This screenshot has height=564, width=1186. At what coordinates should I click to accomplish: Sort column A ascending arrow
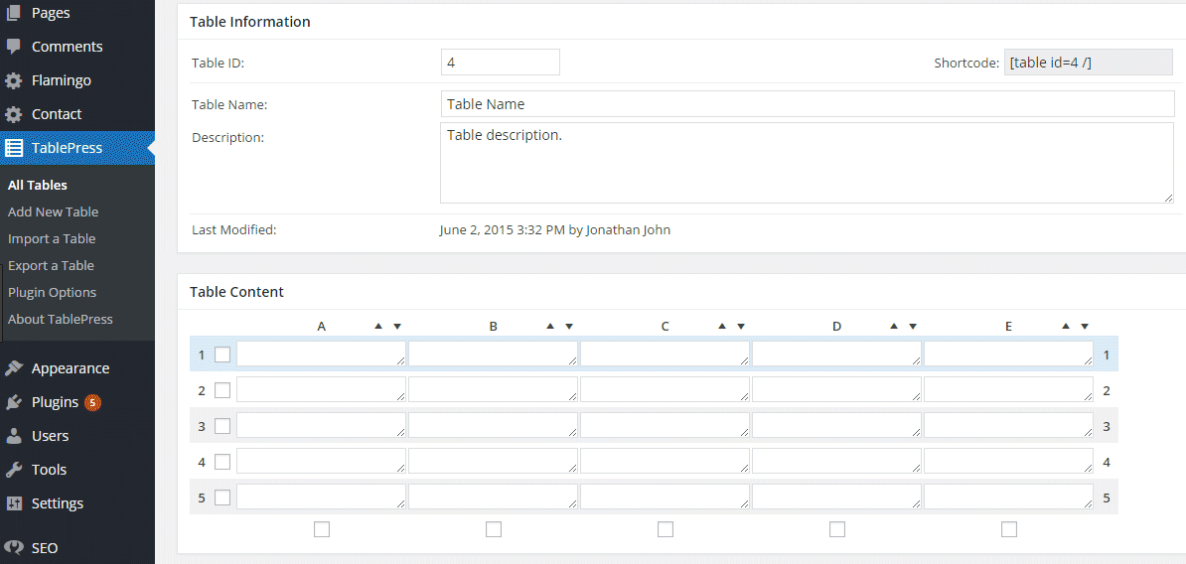(378, 327)
